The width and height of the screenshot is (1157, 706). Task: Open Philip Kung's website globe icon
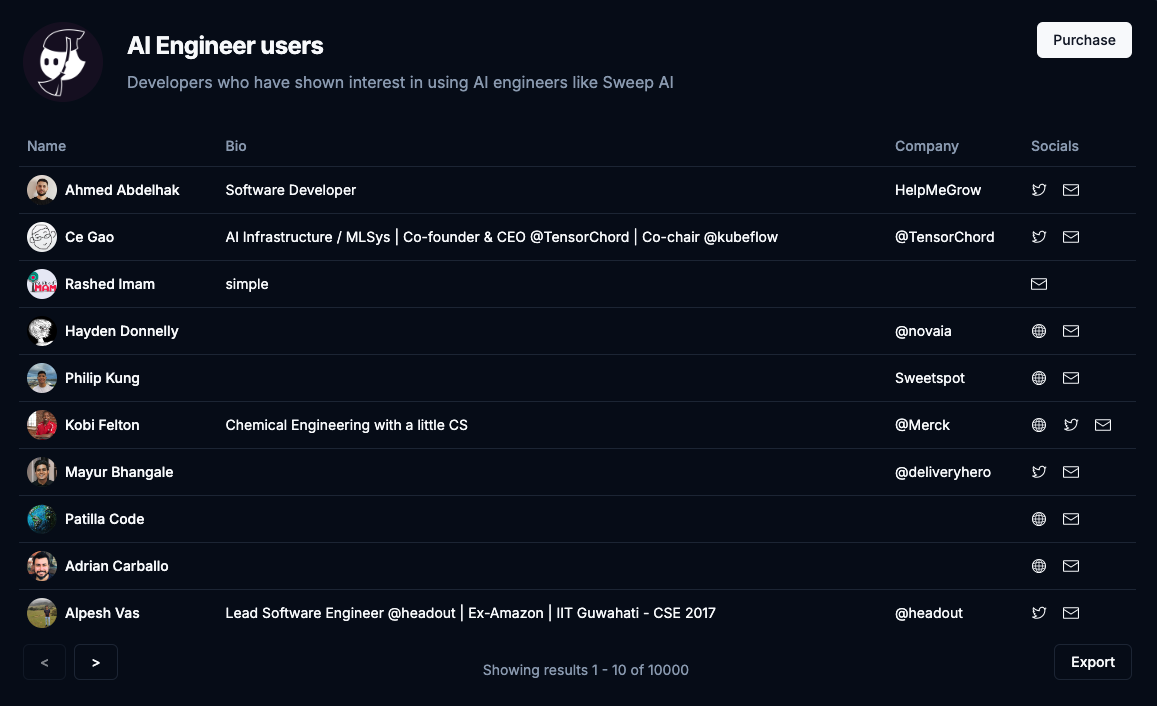point(1039,378)
